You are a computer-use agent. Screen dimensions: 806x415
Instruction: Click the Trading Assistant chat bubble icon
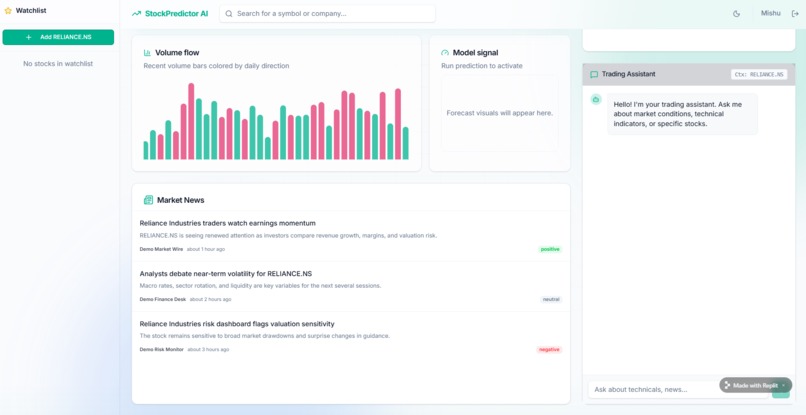594,75
